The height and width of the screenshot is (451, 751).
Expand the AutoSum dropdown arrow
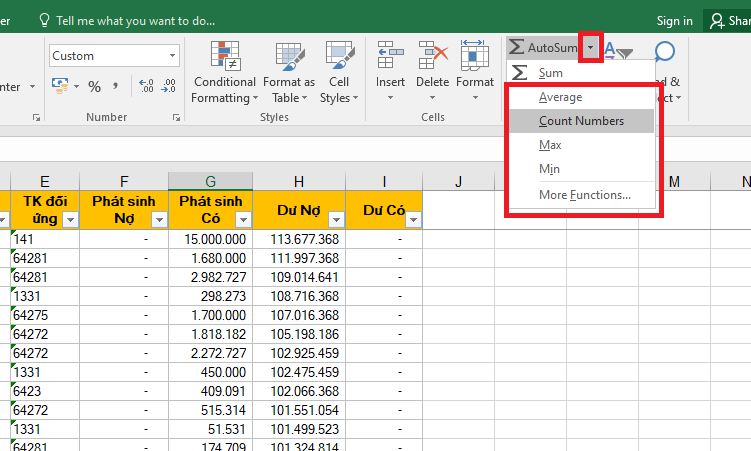pos(591,47)
